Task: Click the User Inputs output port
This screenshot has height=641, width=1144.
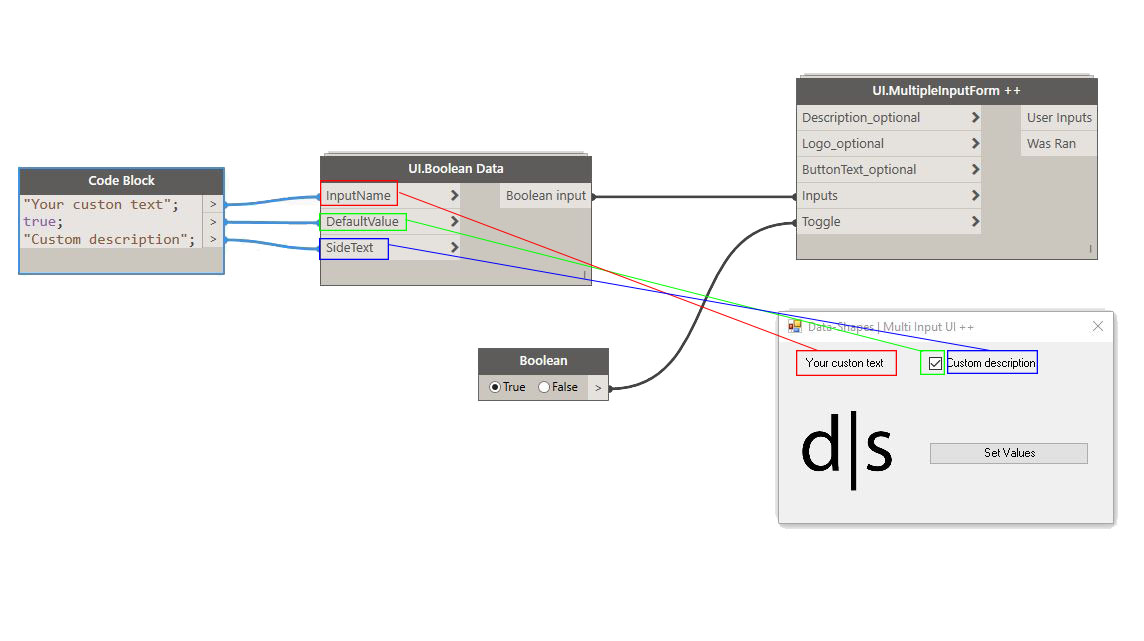Action: pyautogui.click(x=1059, y=118)
